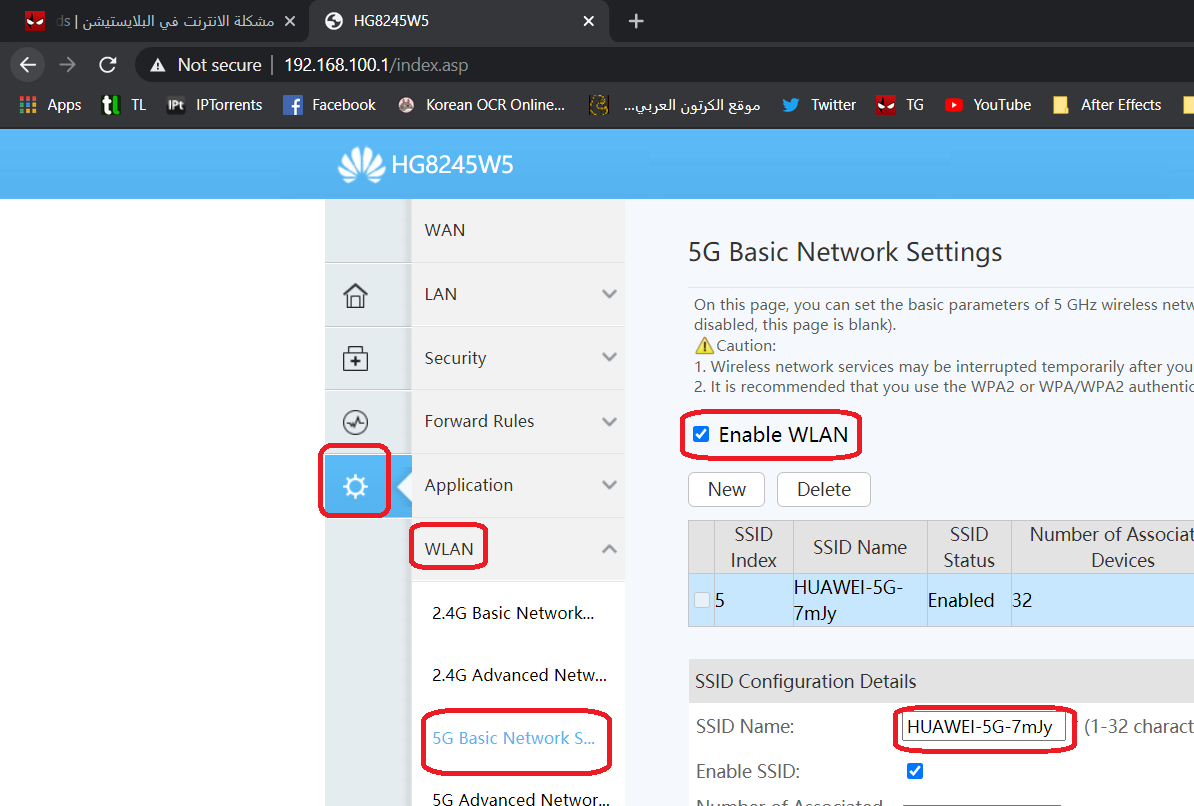Image resolution: width=1194 pixels, height=806 pixels.
Task: Open the Home icon in router sidebar
Action: pyautogui.click(x=356, y=295)
